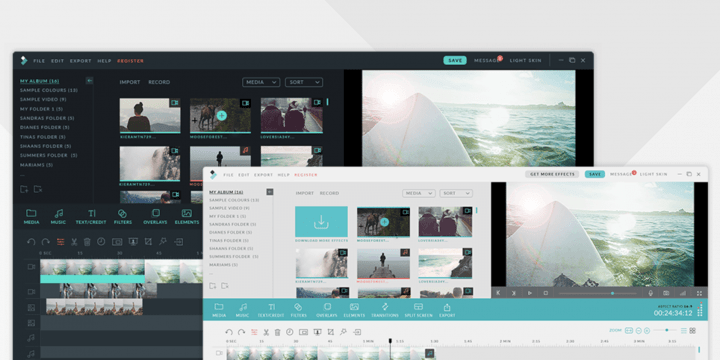
Task: Switch to grid view in light timeline
Action: point(692,331)
